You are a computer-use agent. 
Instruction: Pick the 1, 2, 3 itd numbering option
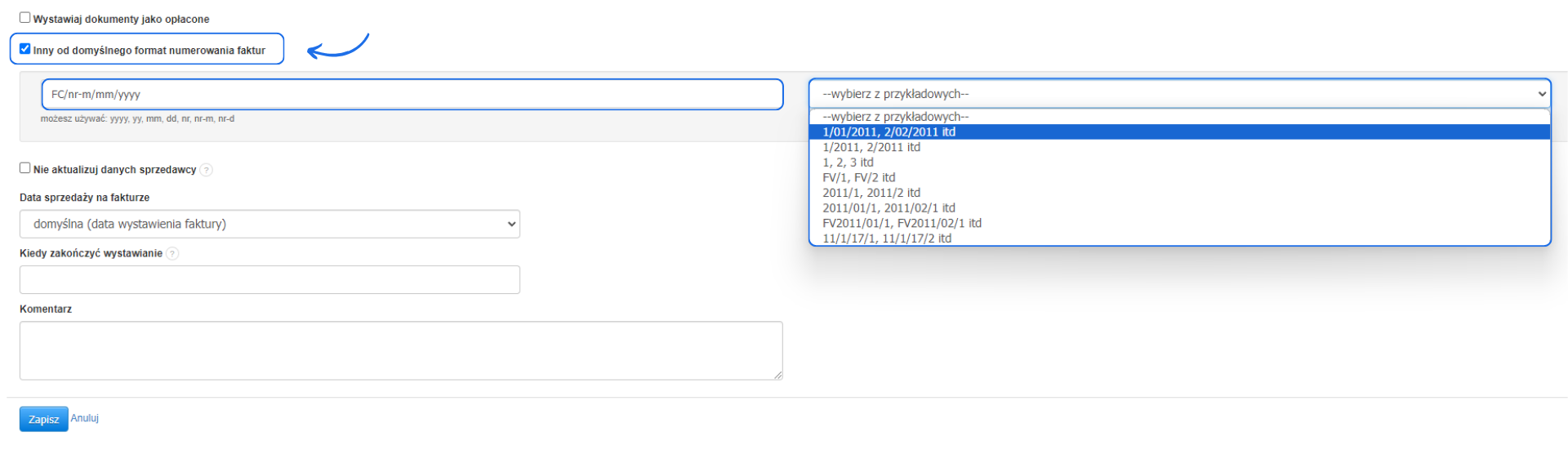[848, 163]
